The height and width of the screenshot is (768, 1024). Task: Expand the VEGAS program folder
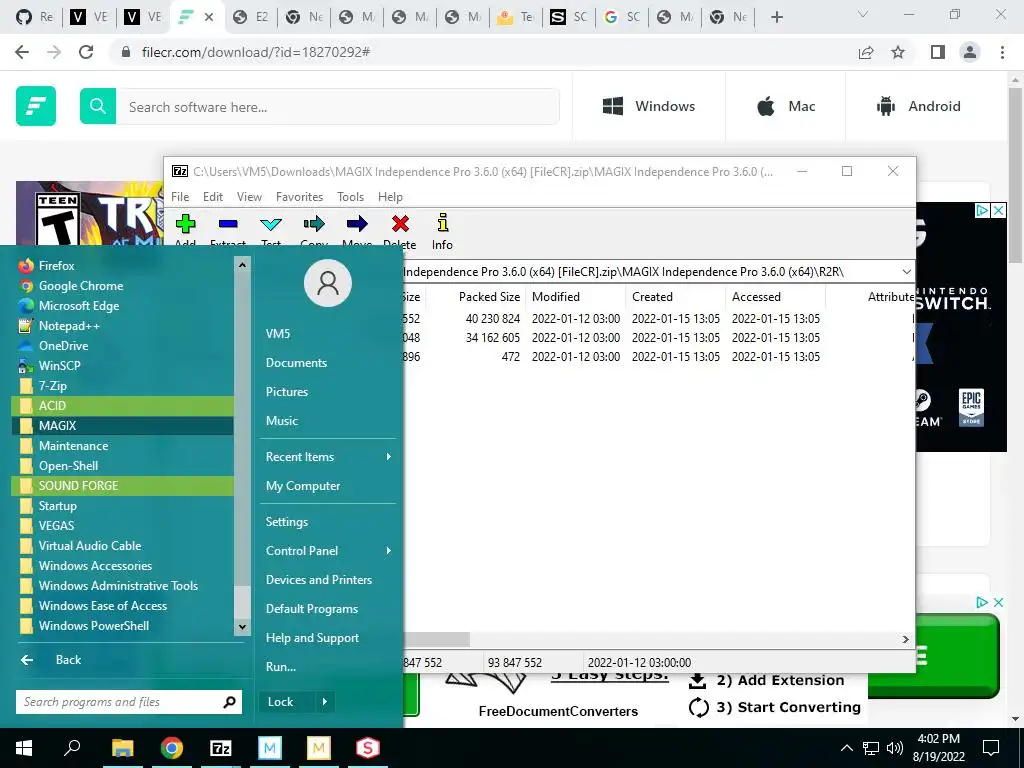tap(122, 526)
